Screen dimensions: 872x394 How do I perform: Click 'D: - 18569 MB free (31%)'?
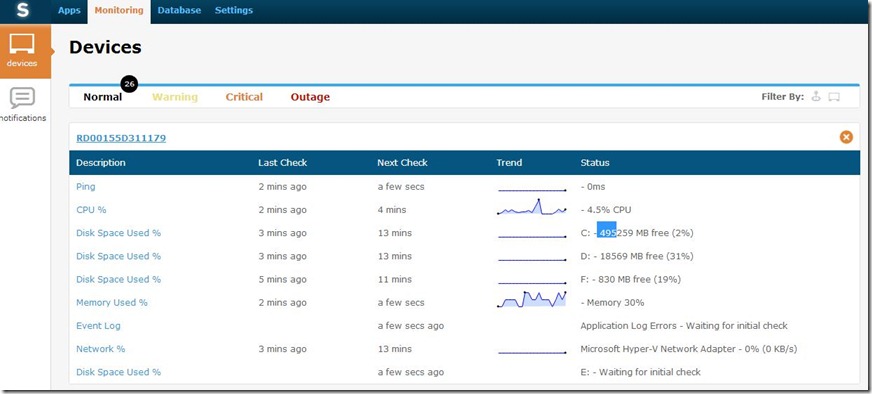coord(637,257)
